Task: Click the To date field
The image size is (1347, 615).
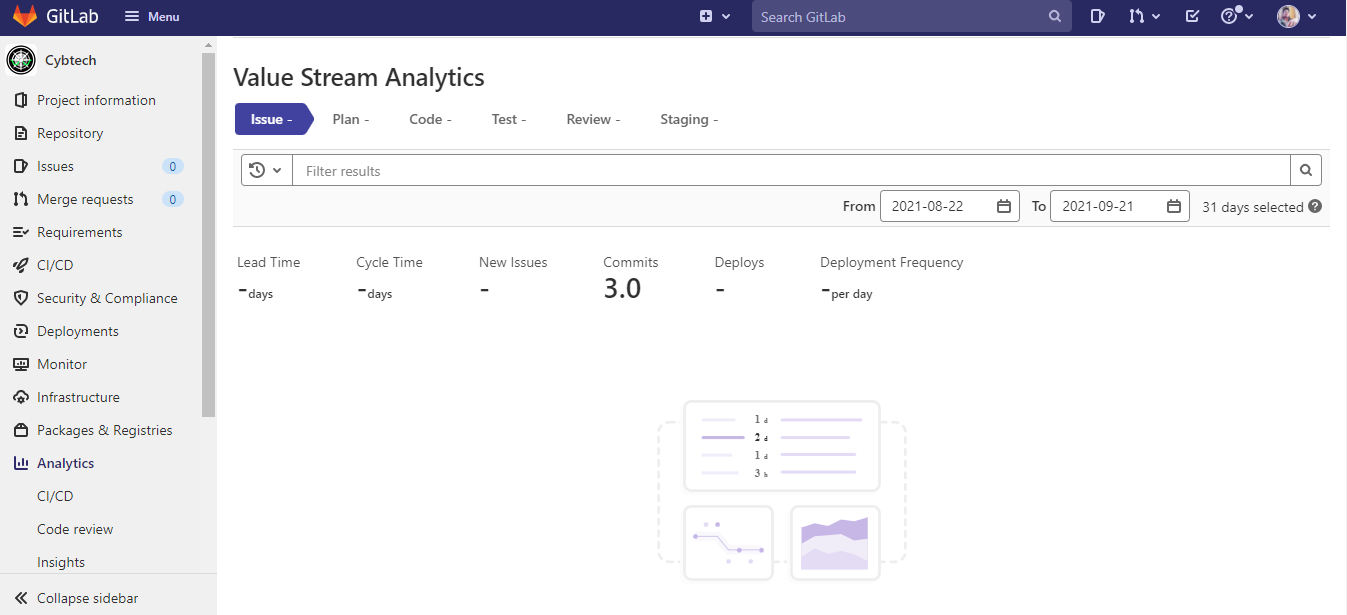Action: 1119,206
